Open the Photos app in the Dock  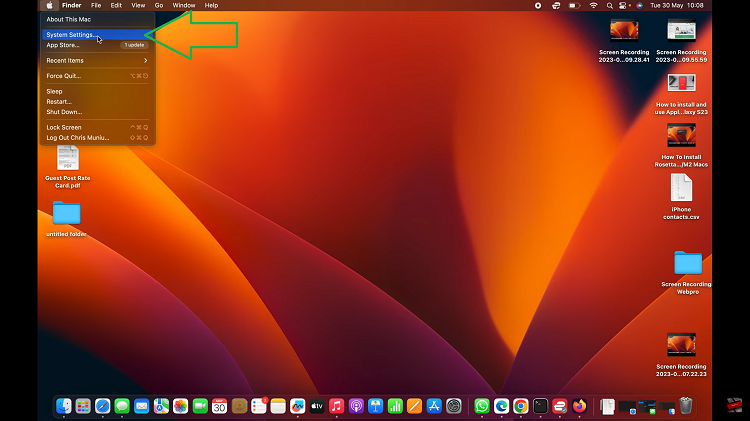tap(180, 406)
